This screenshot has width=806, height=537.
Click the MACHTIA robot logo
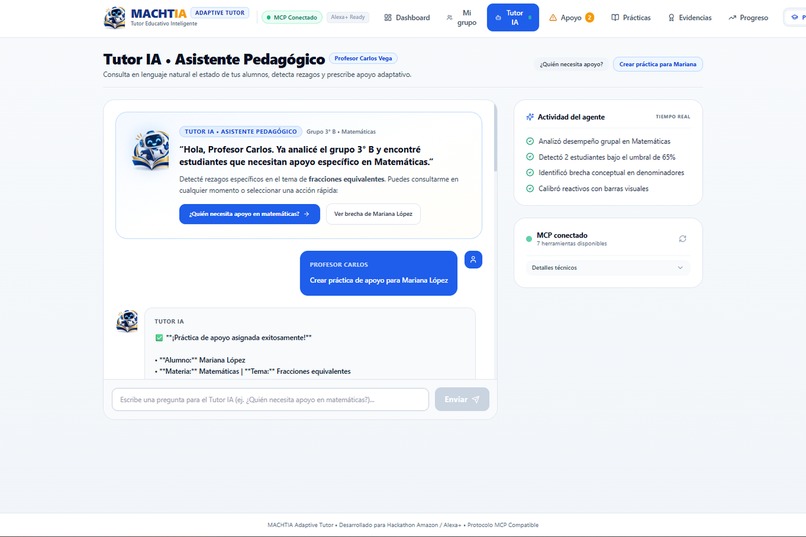point(115,17)
